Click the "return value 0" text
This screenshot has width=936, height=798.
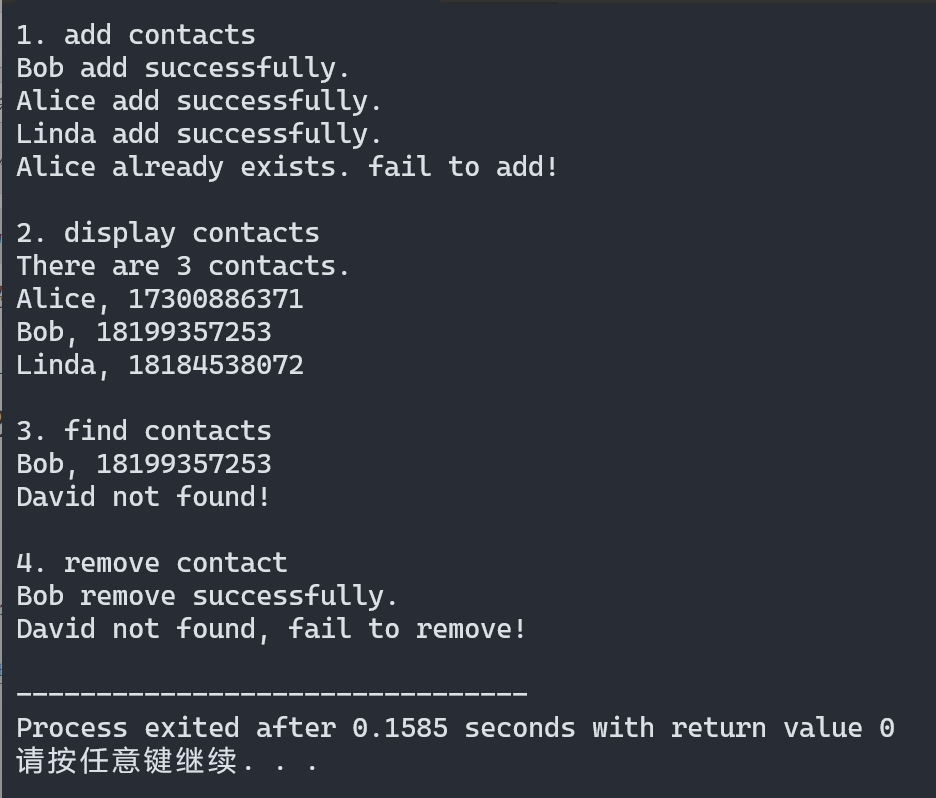[x=782, y=728]
